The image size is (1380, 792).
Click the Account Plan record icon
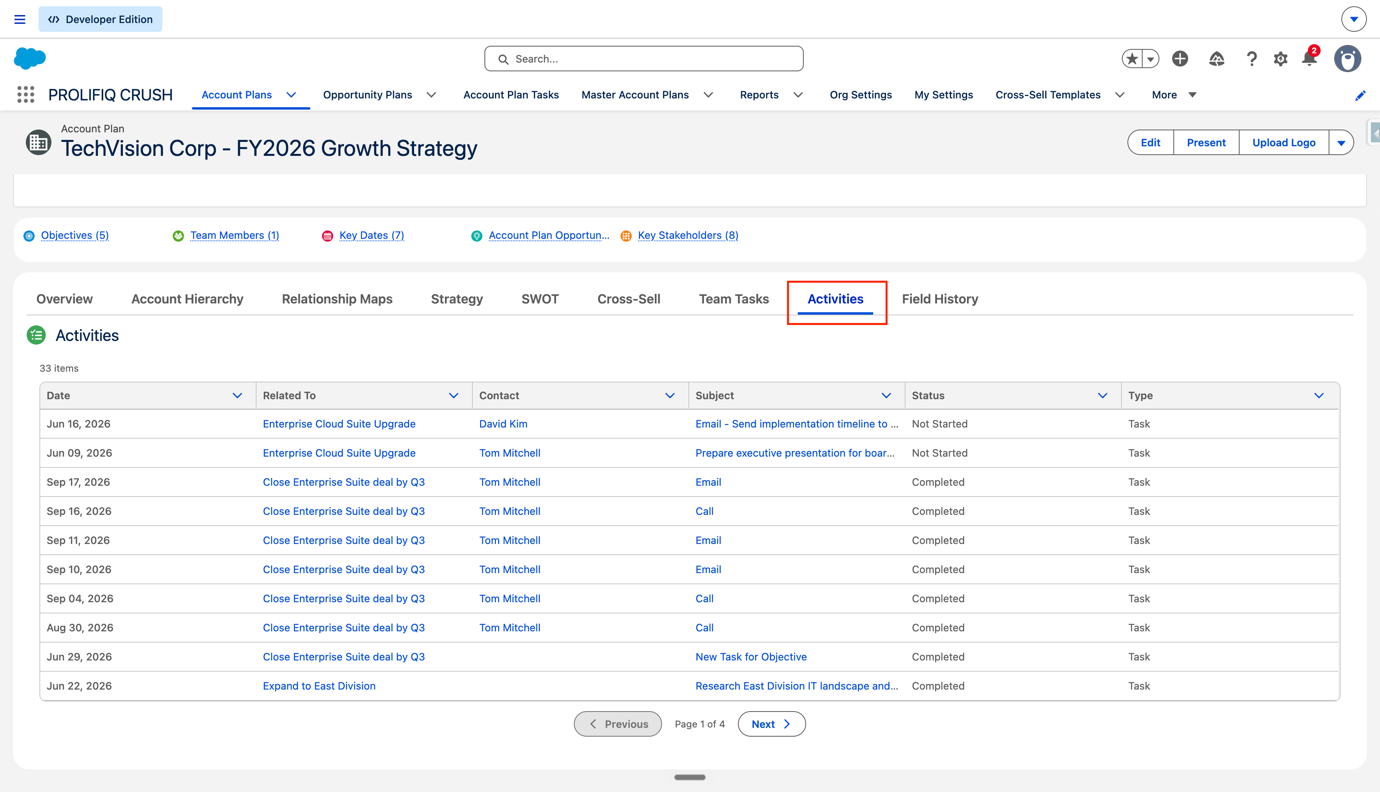point(38,143)
